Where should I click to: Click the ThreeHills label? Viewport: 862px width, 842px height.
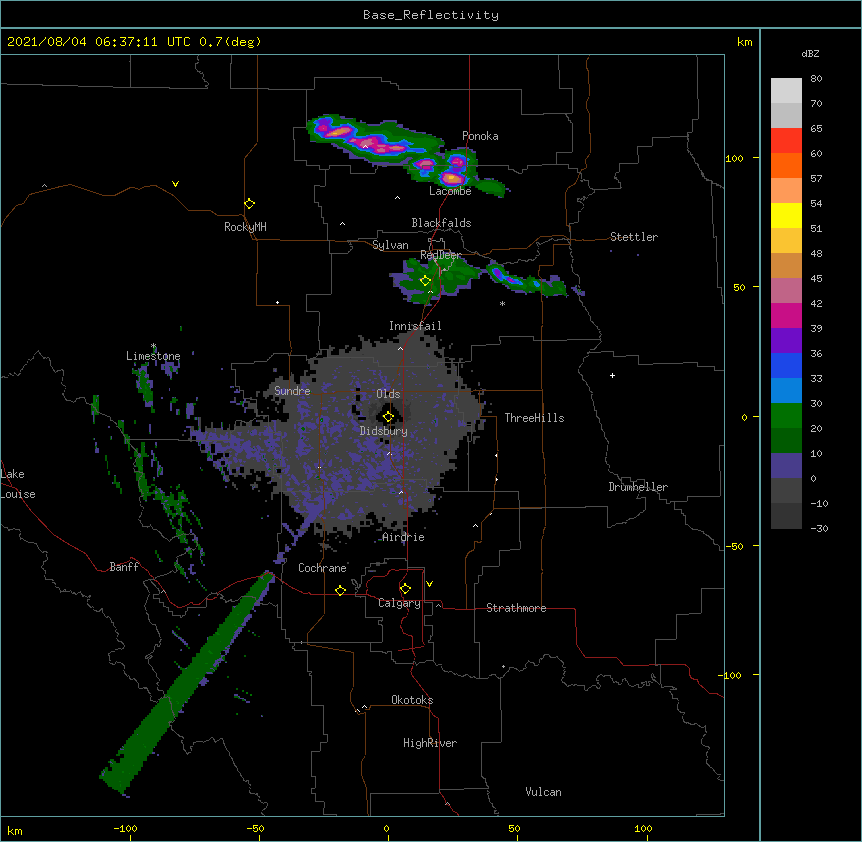[x=534, y=418]
